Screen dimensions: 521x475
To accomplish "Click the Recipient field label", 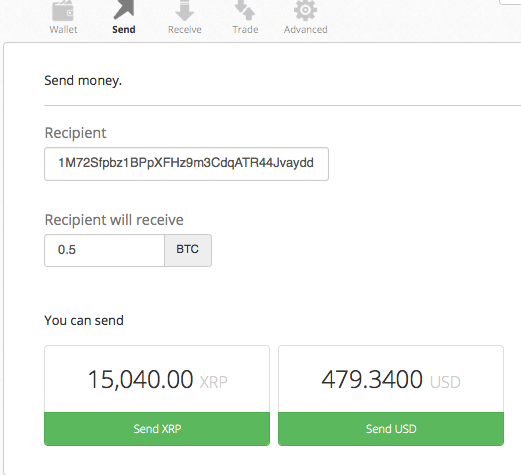I will [75, 133].
